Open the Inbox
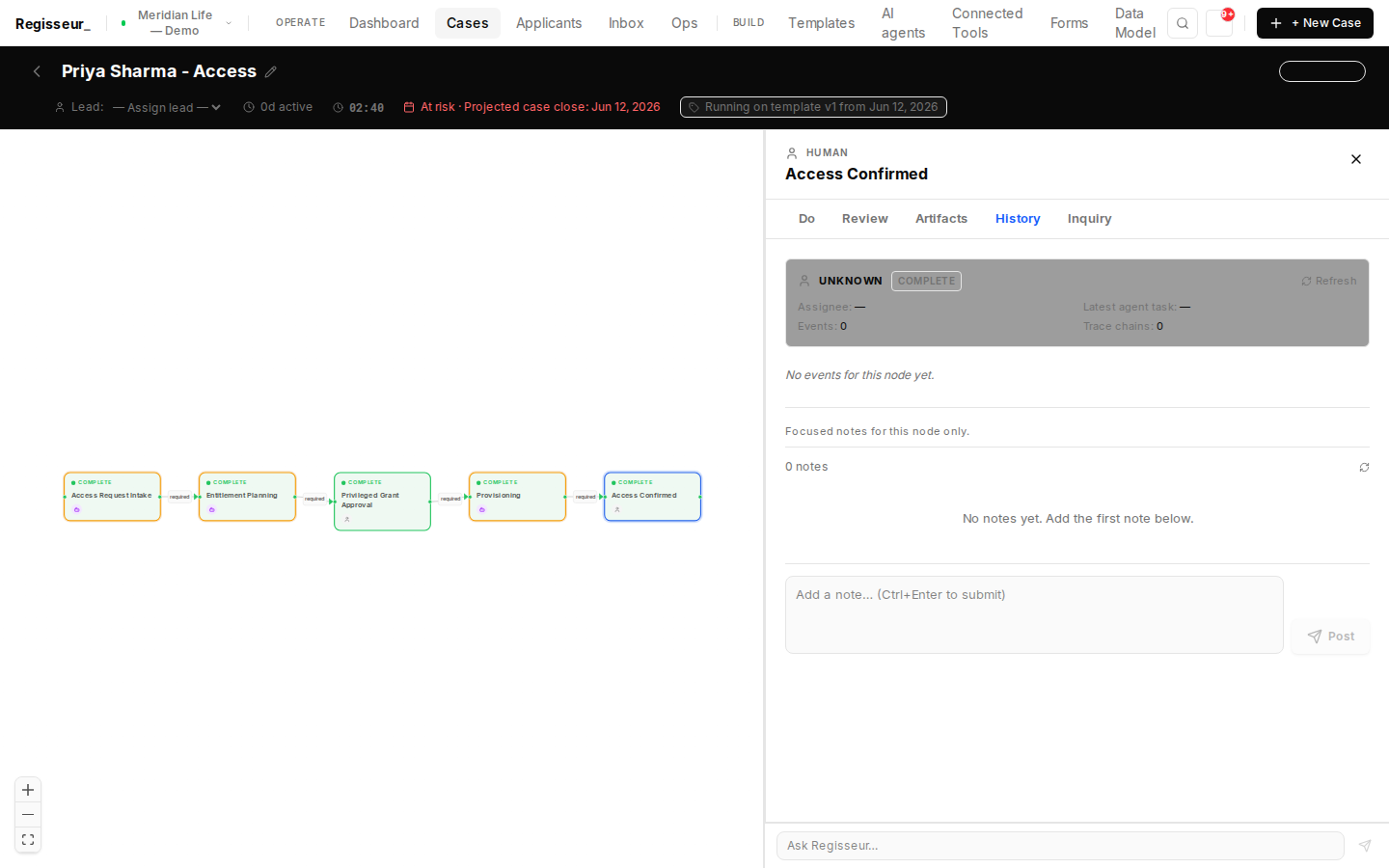The image size is (1389, 868). pyautogui.click(x=626, y=23)
